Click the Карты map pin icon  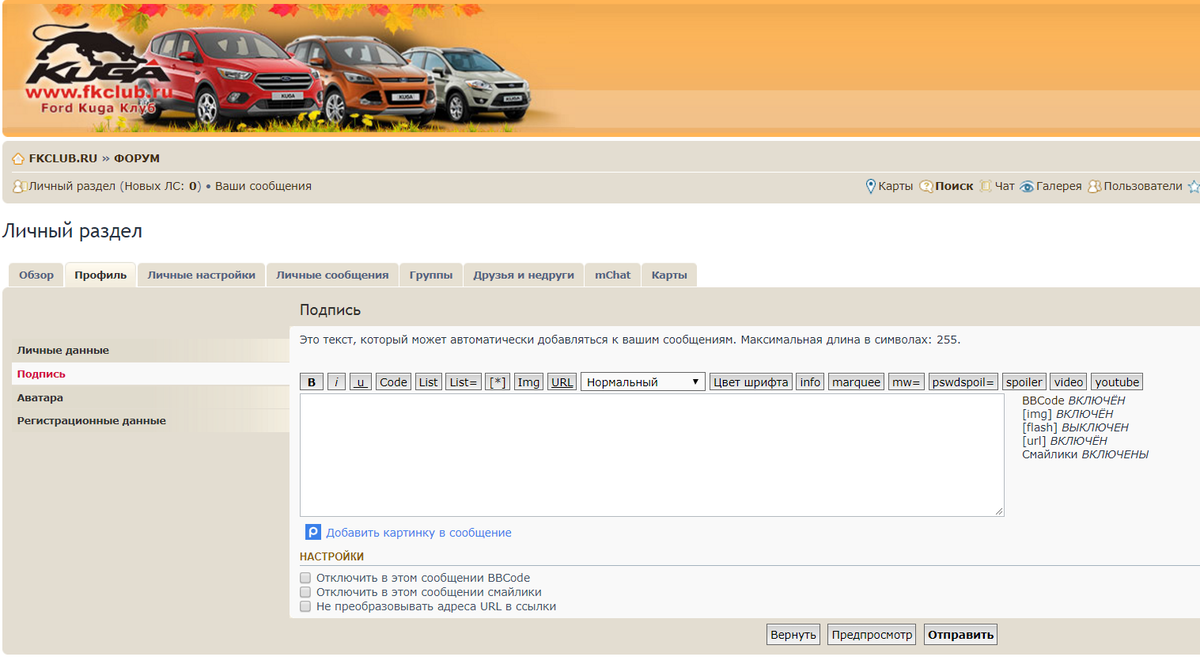coord(870,186)
